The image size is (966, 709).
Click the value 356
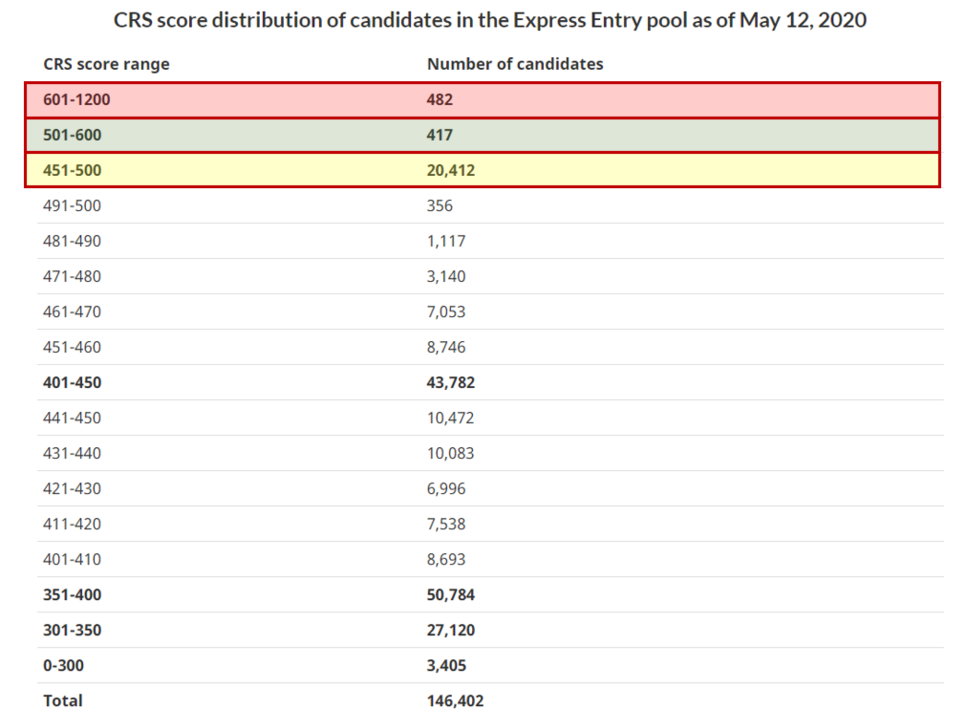point(439,206)
